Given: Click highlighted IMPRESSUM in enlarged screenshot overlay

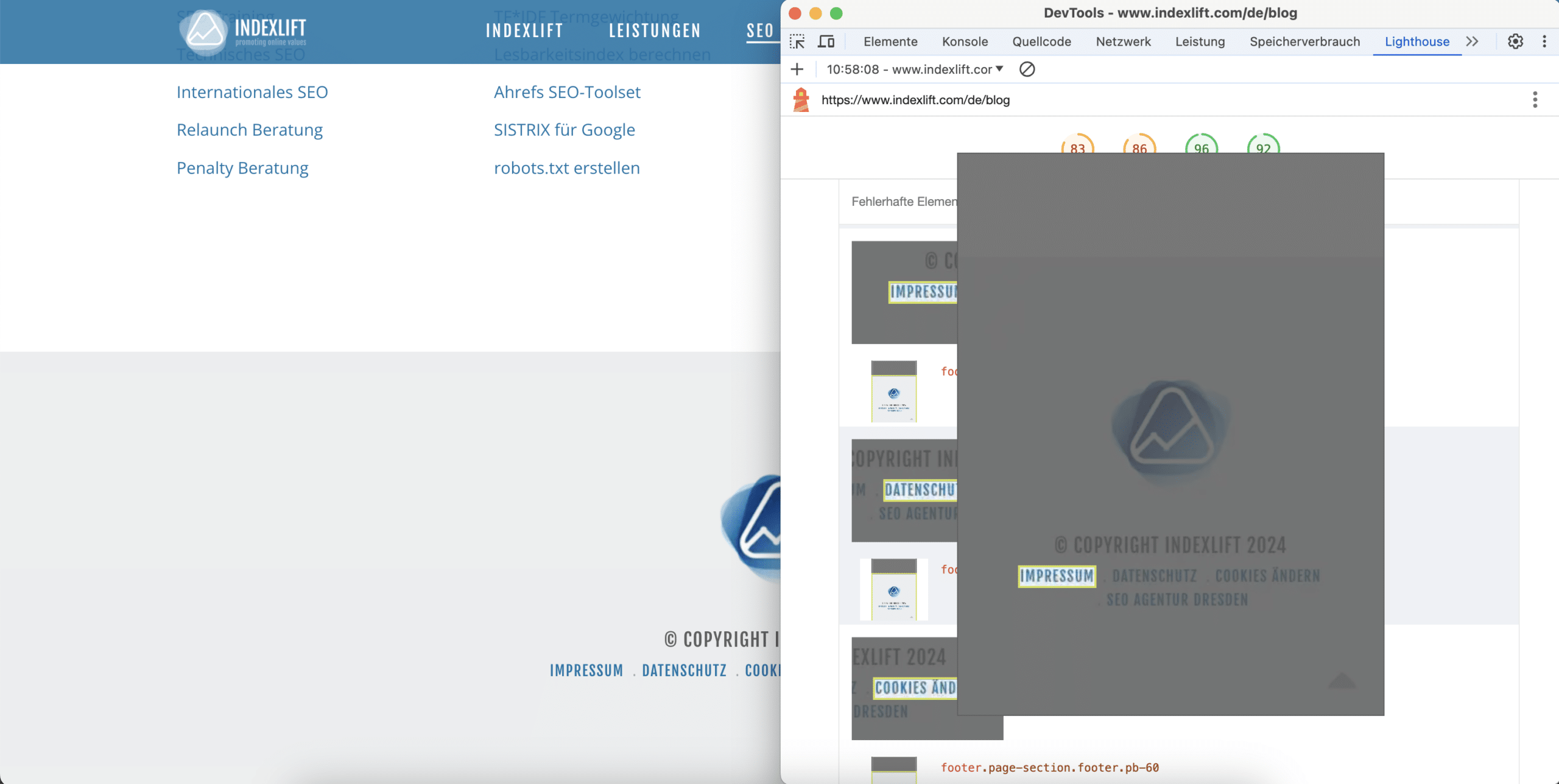Looking at the screenshot, I should tap(1057, 576).
